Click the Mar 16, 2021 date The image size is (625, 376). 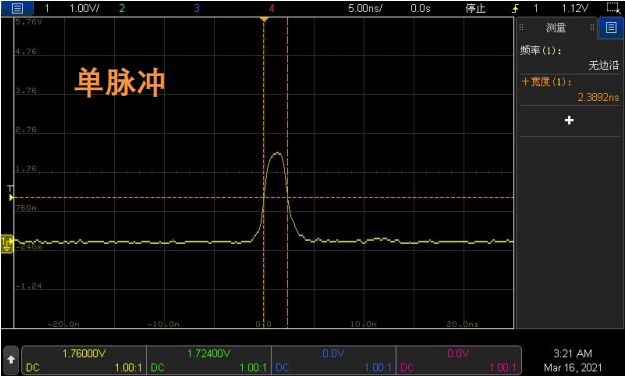(x=573, y=367)
